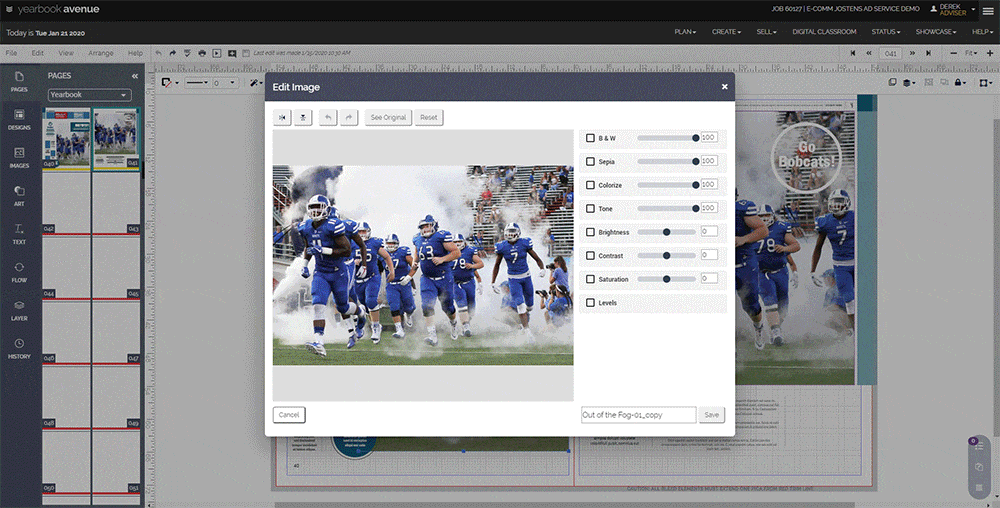
Task: Zoom in with plus icon
Action: click(x=990, y=54)
